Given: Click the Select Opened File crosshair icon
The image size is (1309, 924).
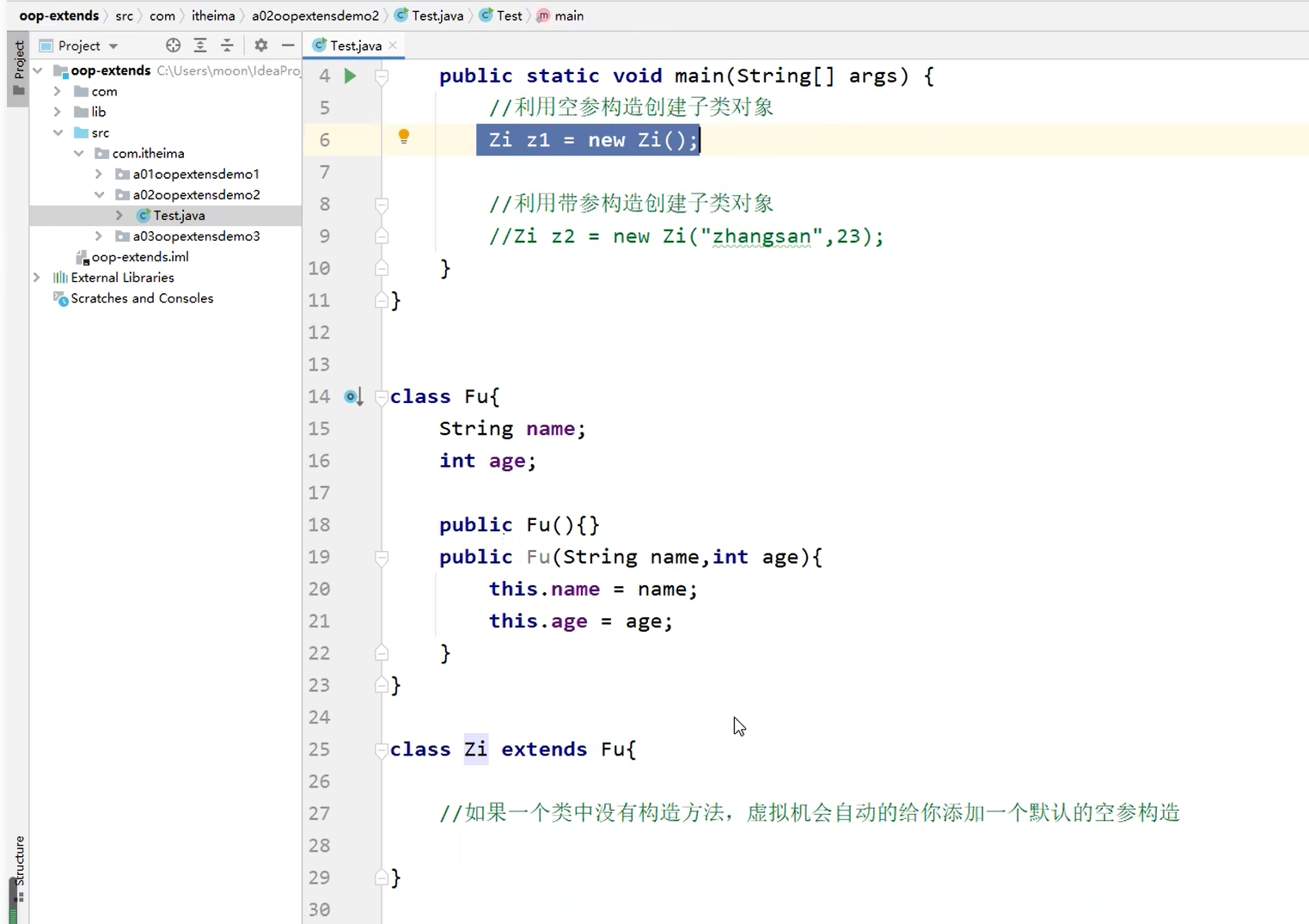Looking at the screenshot, I should tap(173, 46).
